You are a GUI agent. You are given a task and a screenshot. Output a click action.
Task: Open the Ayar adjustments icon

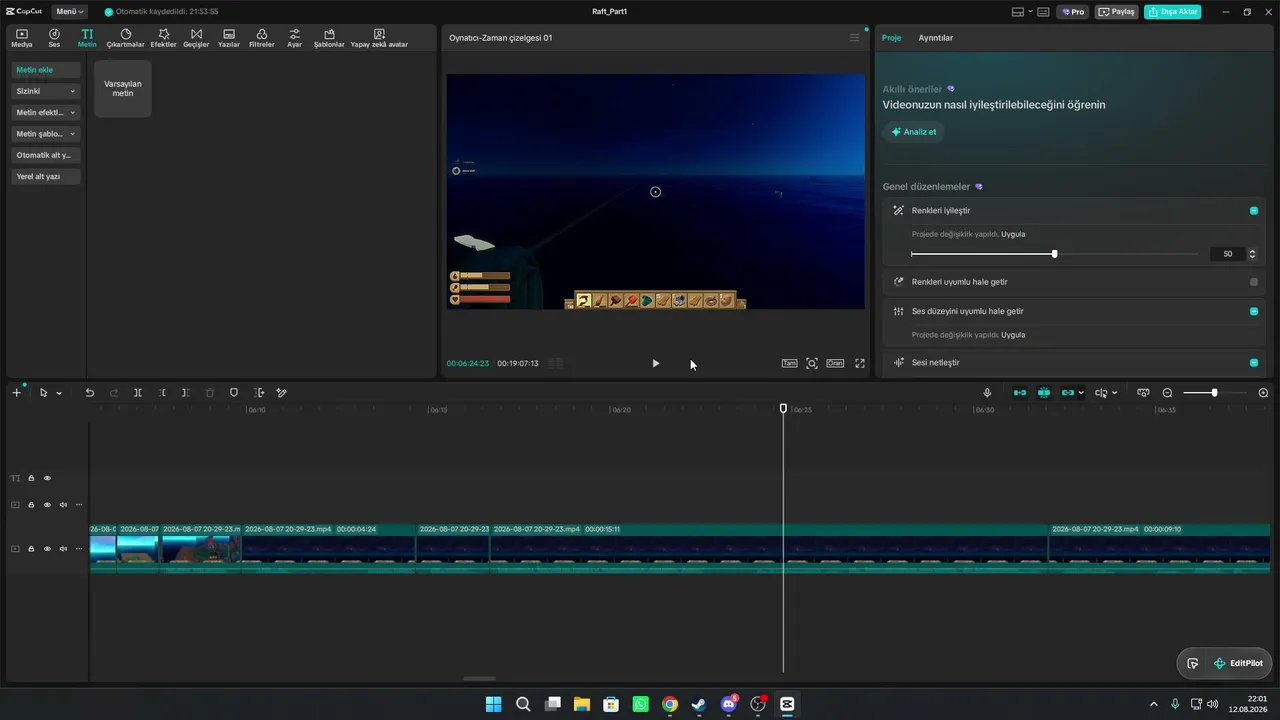coord(294,38)
